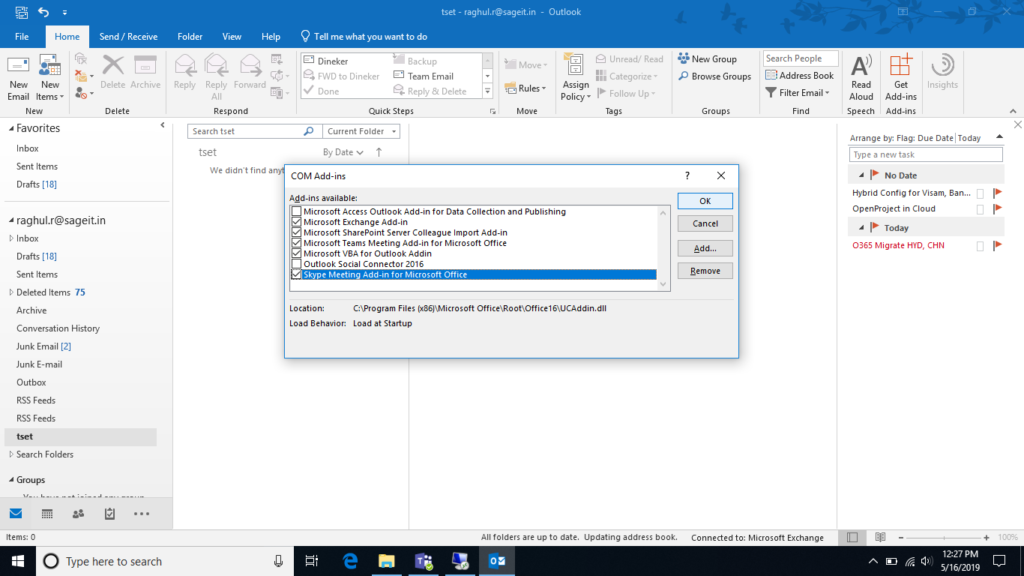Open the Tasks view in bottom navigation
1024x576 pixels.
(110, 514)
